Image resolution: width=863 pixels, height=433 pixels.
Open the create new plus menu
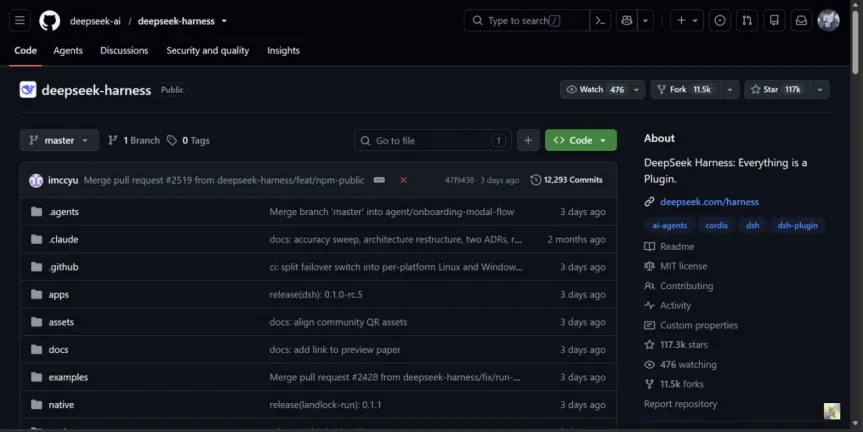coord(686,21)
